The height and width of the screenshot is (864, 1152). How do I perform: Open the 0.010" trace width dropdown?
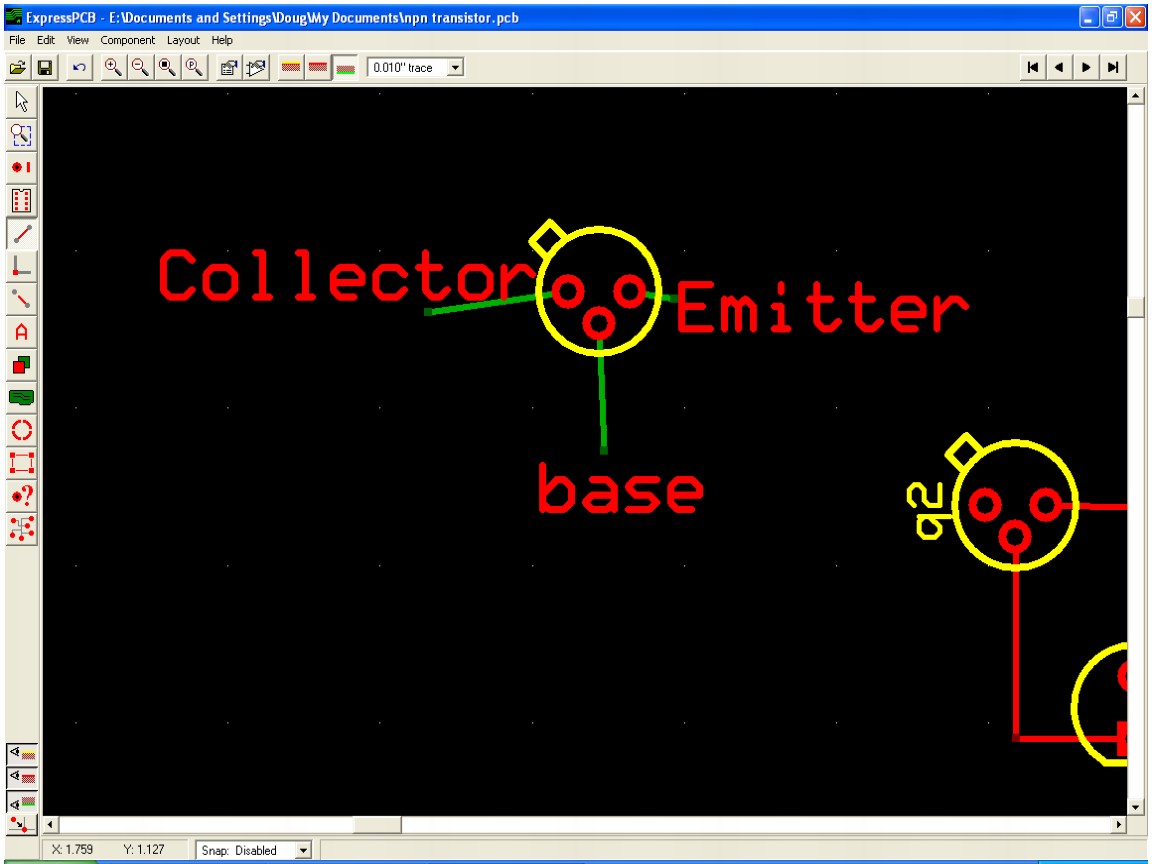pos(456,68)
